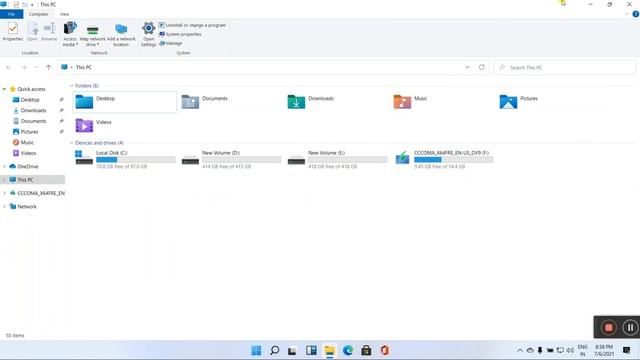Open volume control in system tray
This screenshot has height=360, width=640.
(x=570, y=350)
